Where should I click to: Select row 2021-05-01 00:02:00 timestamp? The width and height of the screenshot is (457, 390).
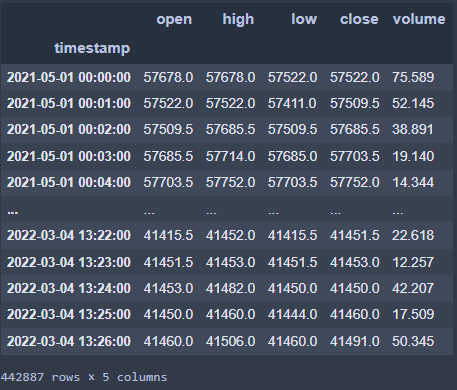(69, 129)
